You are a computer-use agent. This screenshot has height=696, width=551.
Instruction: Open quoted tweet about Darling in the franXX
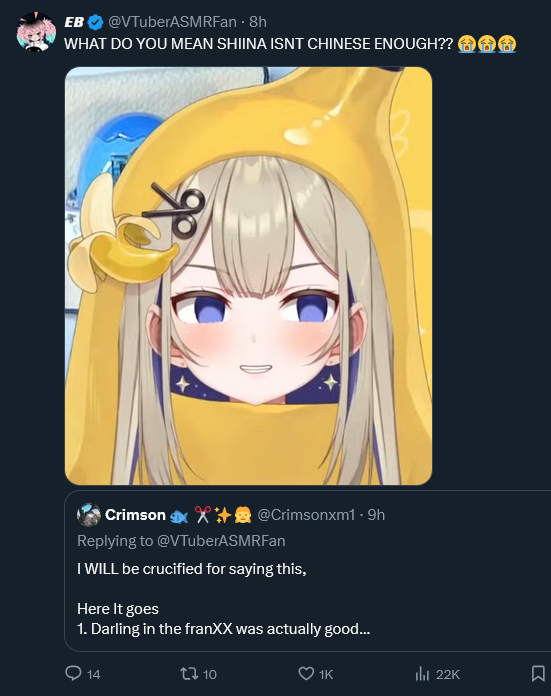[308, 570]
